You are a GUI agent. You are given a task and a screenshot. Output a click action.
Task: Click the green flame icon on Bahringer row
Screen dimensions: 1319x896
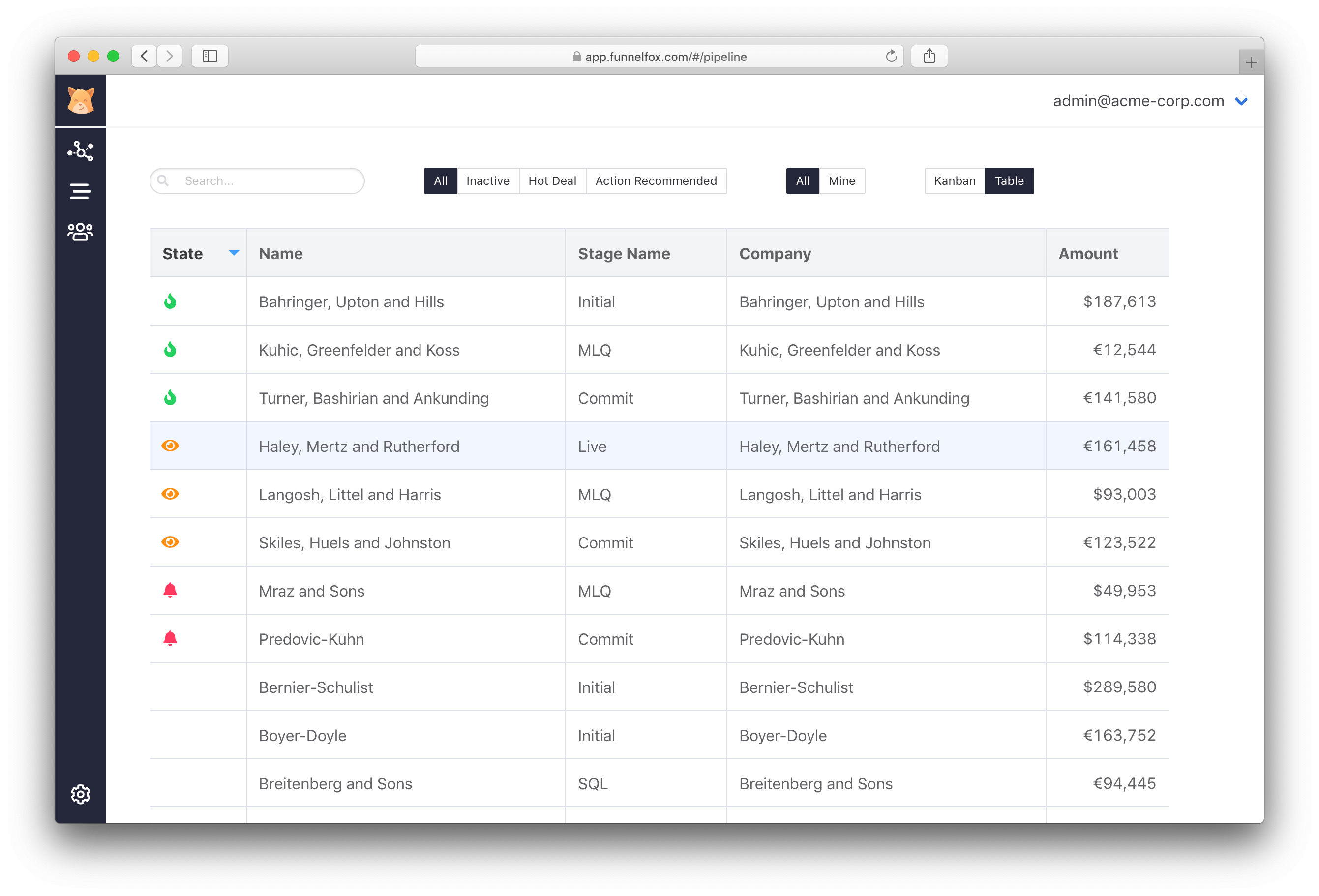click(171, 301)
